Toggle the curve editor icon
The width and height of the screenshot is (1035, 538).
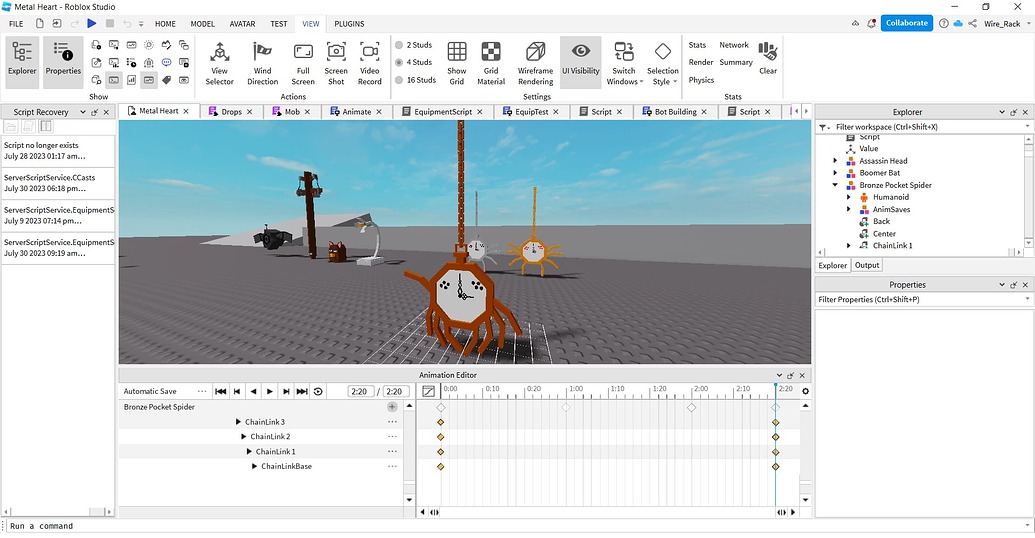[x=428, y=391]
